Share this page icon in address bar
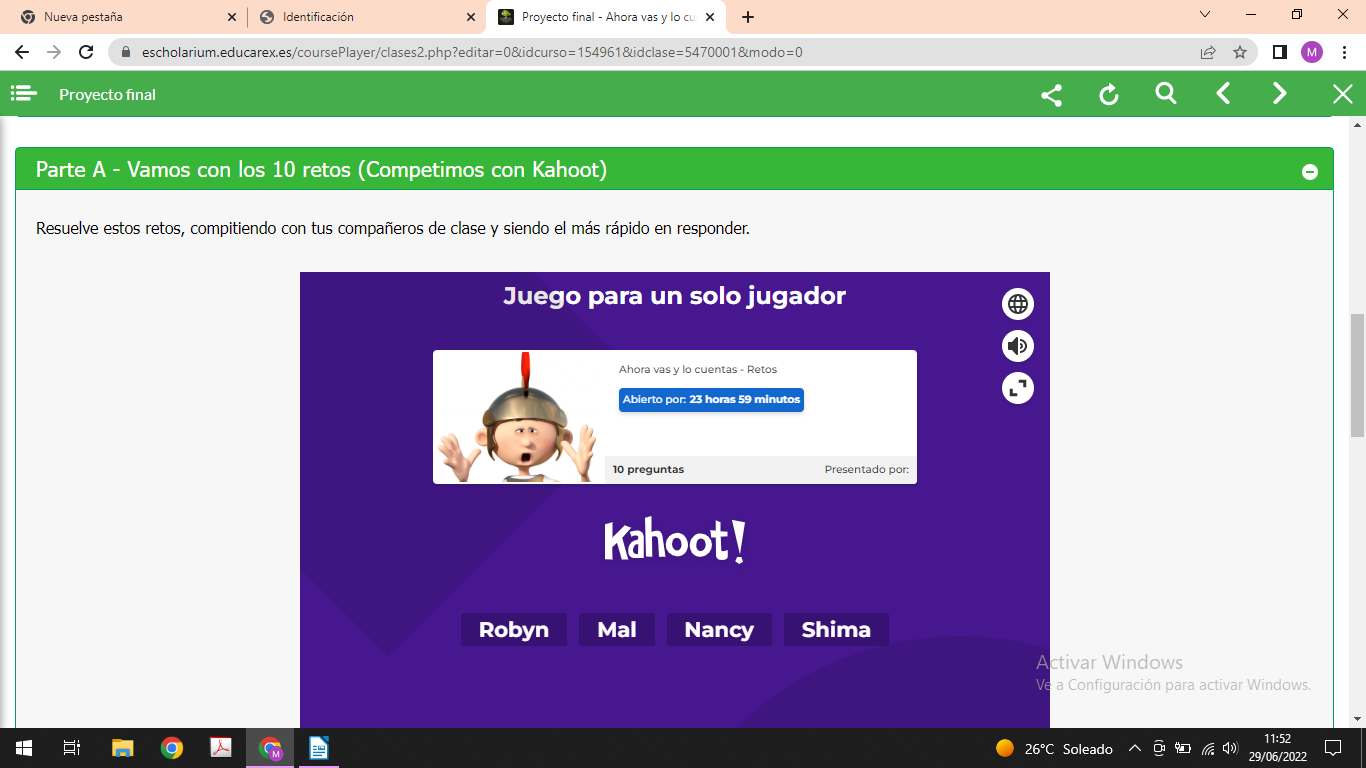Image resolution: width=1366 pixels, height=768 pixels. (x=1208, y=52)
